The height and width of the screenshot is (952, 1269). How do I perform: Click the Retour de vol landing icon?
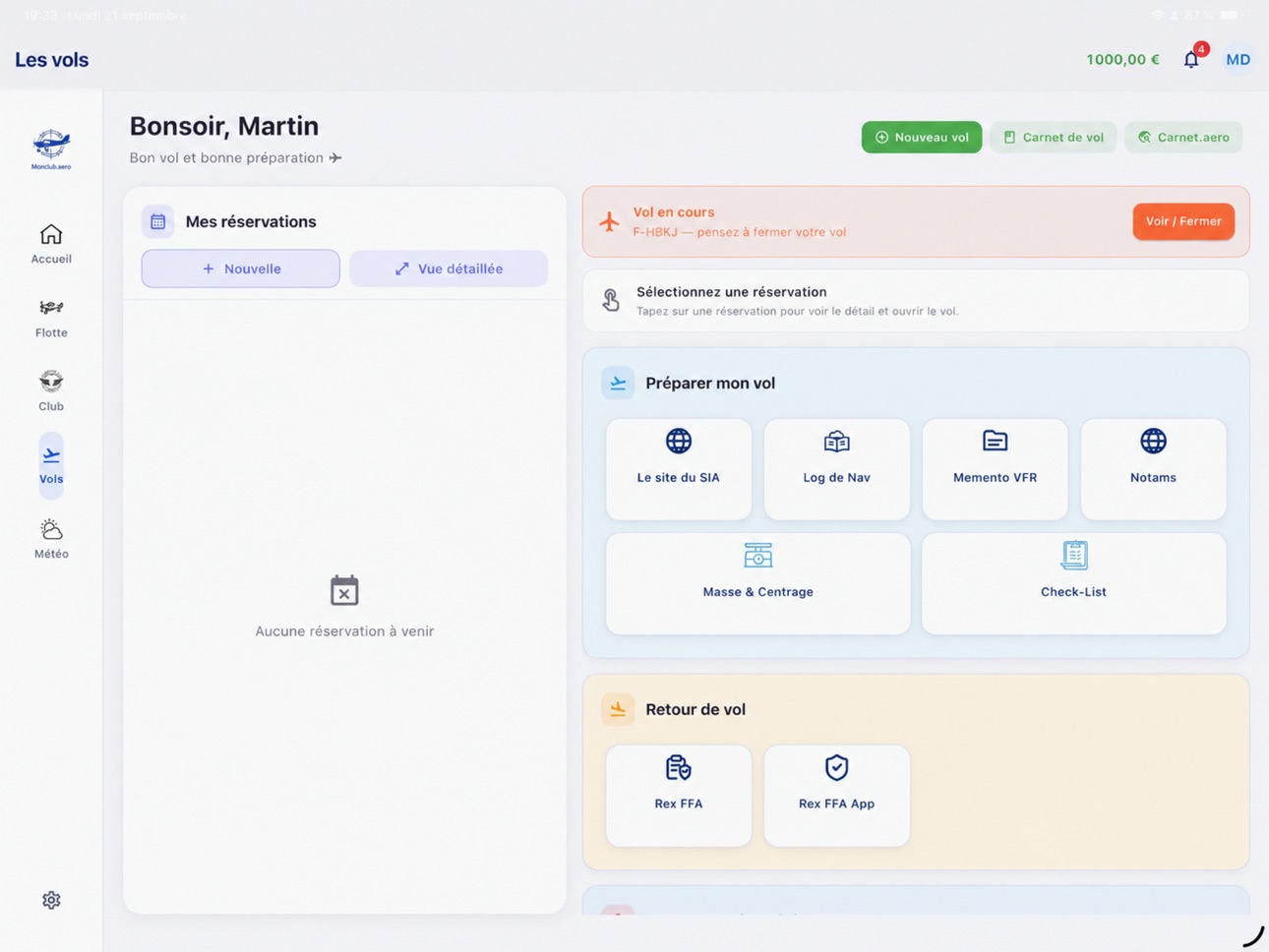618,709
